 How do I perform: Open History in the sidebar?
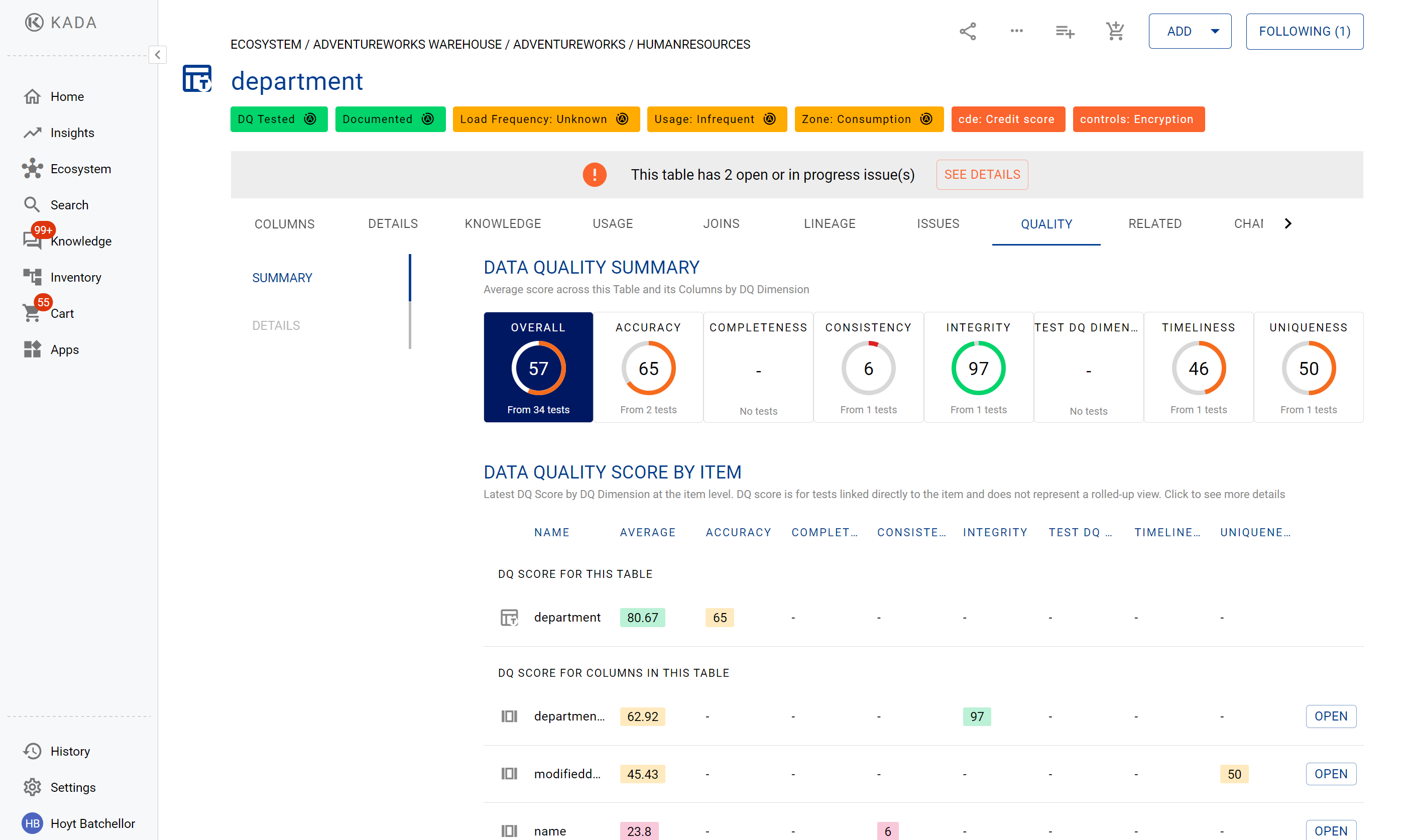point(70,751)
